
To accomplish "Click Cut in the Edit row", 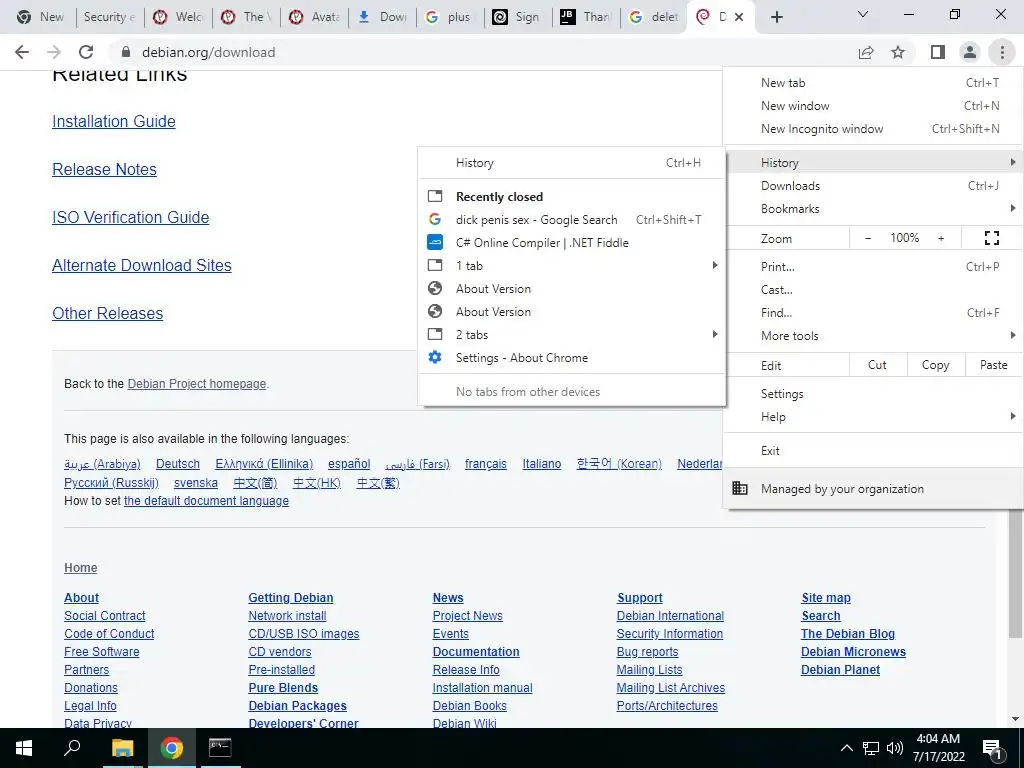I will pos(878,365).
